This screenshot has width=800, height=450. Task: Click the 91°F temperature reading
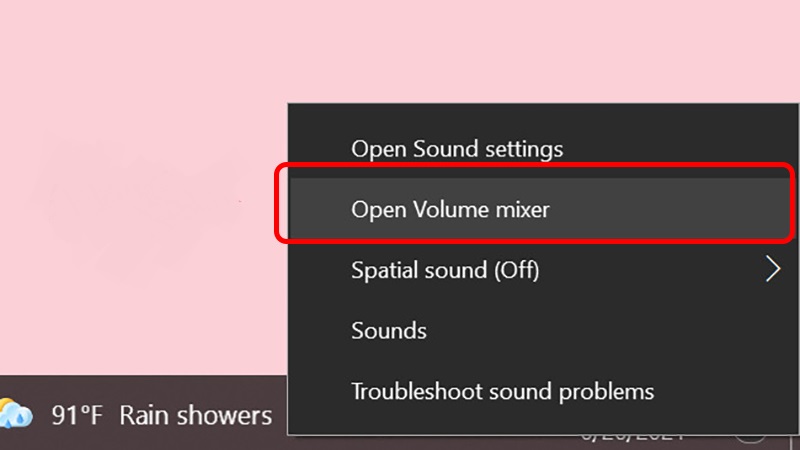[78, 415]
